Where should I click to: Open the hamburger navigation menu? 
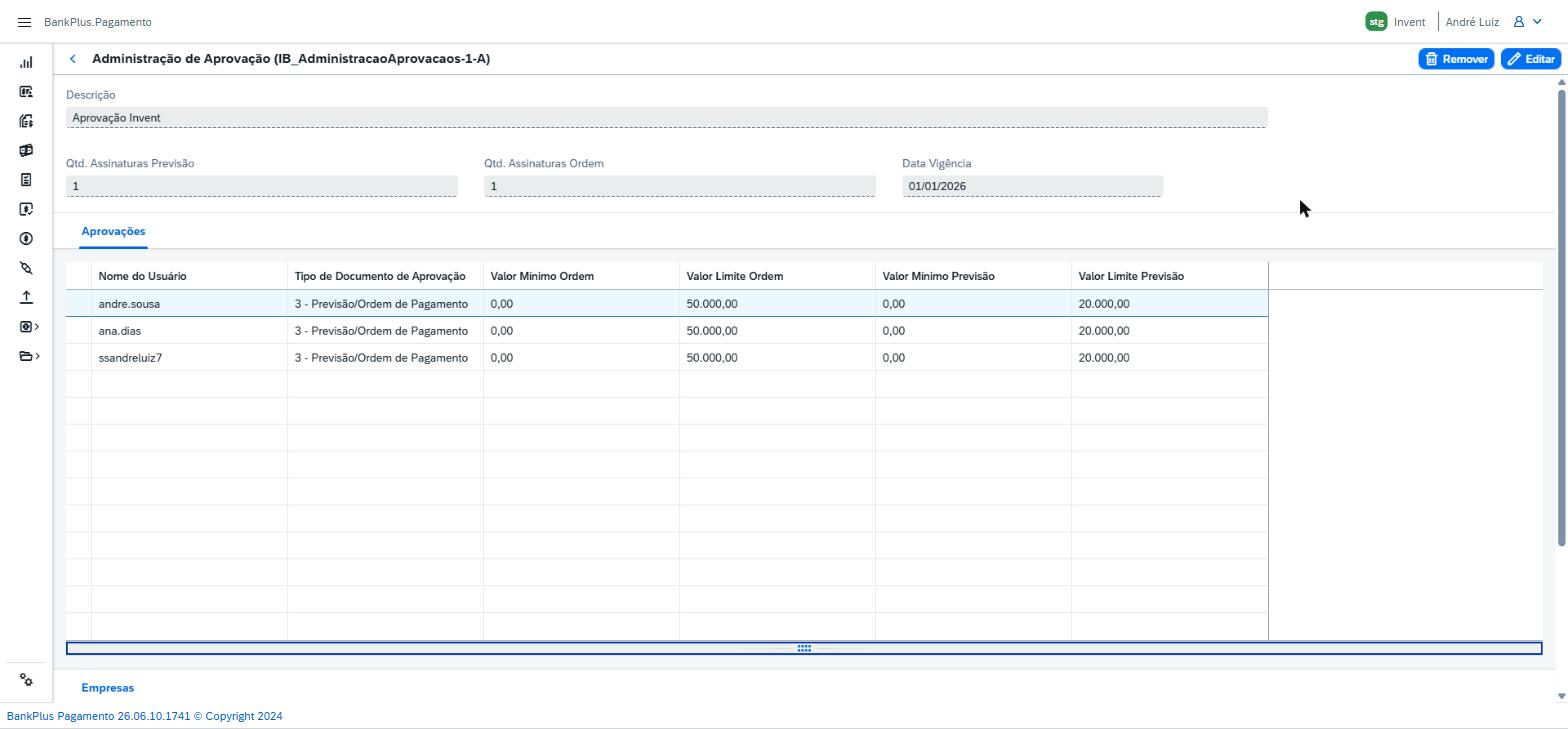(x=24, y=22)
